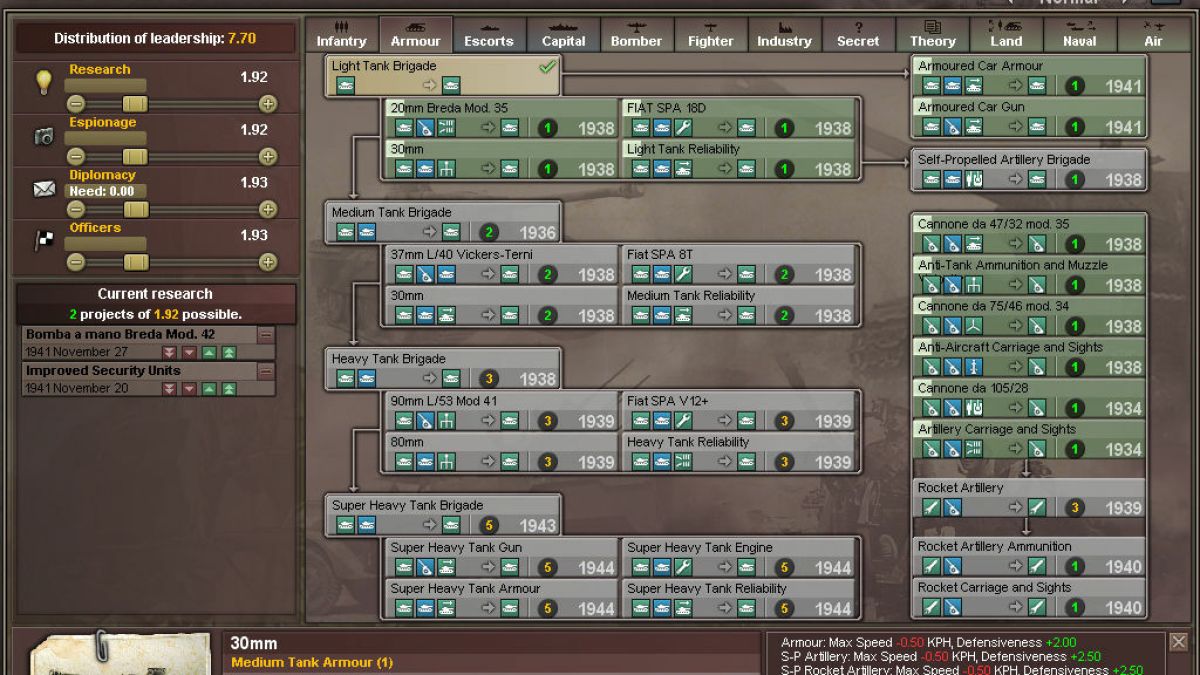Open the Capital ships tab

[x=563, y=34]
